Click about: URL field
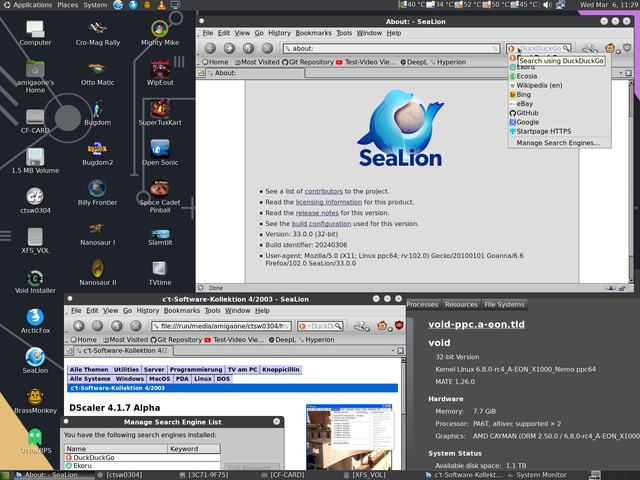Image resolution: width=640 pixels, height=480 pixels. tap(391, 48)
